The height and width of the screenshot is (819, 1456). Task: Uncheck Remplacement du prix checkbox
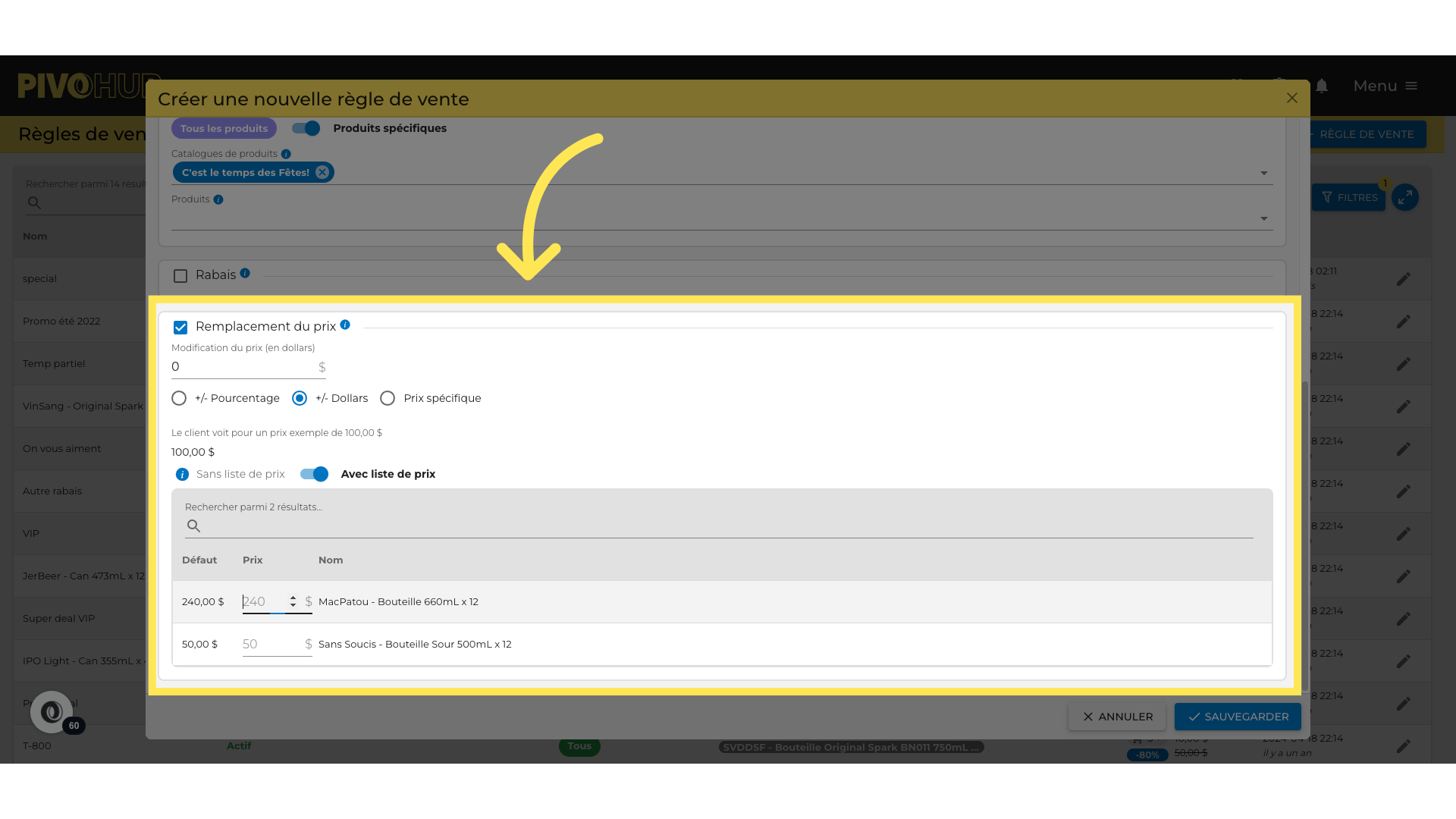click(180, 328)
